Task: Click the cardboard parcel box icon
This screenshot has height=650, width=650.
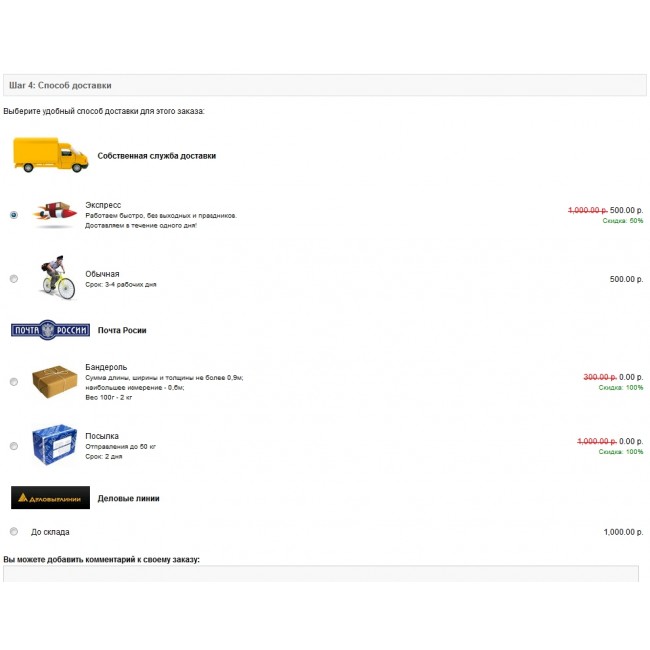Action: (x=55, y=382)
